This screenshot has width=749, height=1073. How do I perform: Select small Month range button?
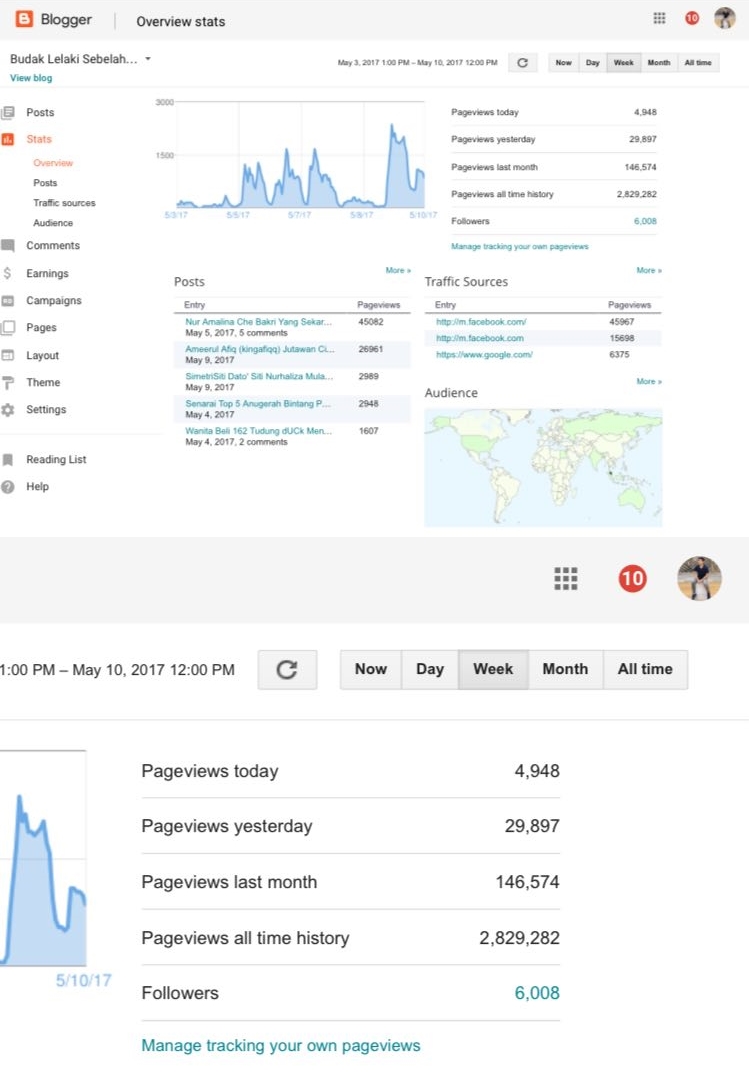click(x=659, y=63)
